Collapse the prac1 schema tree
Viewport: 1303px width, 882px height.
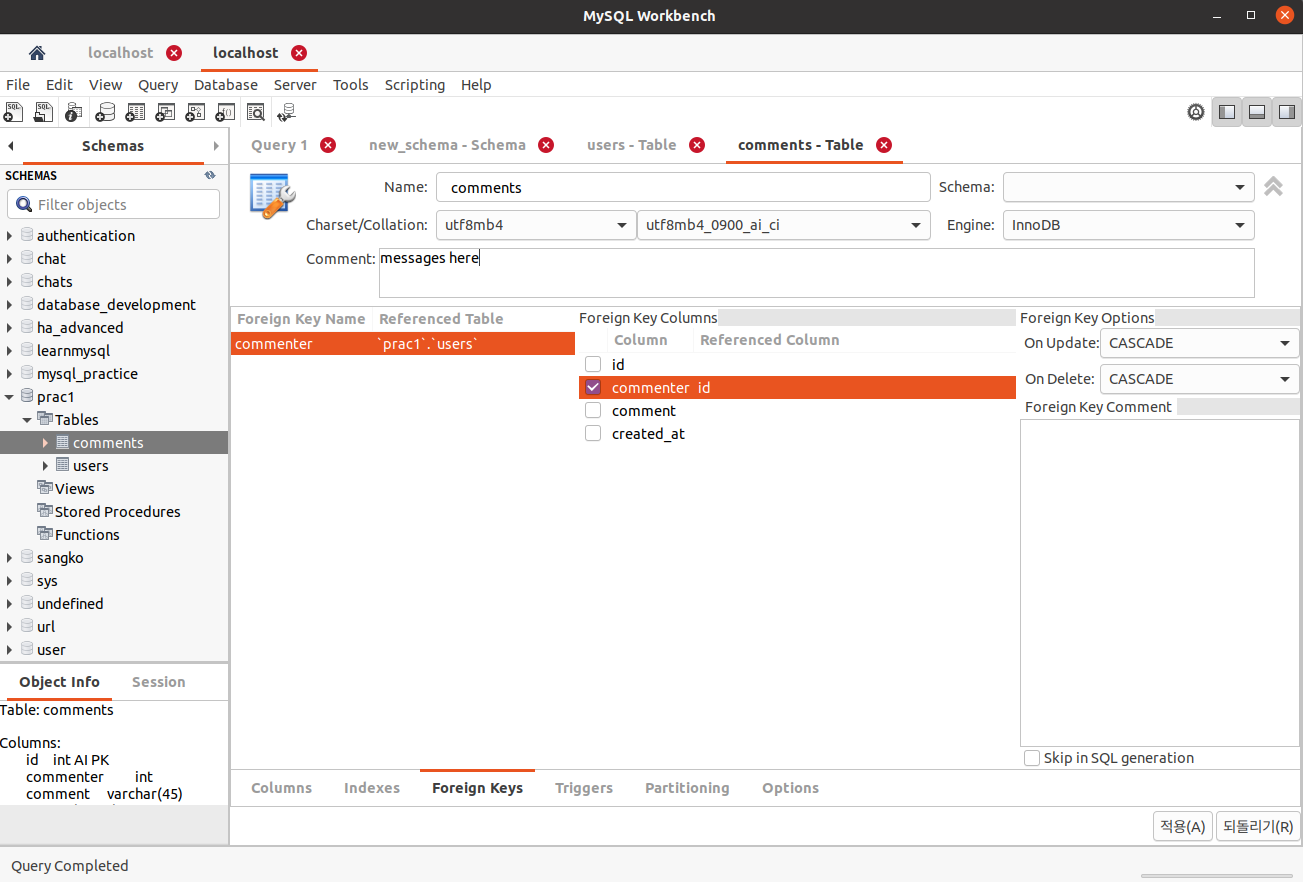pyautogui.click(x=11, y=396)
